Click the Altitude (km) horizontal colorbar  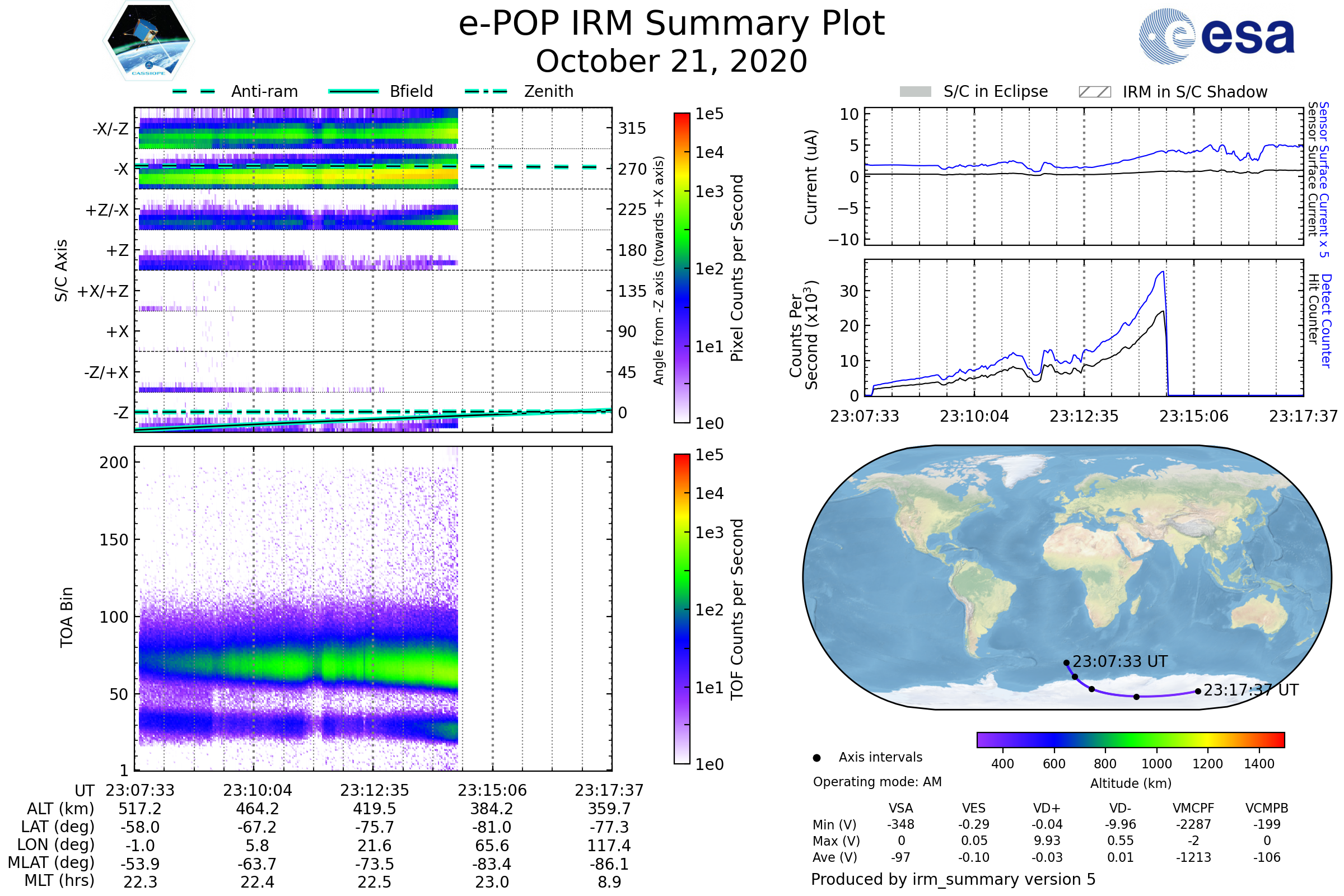pos(1130,739)
